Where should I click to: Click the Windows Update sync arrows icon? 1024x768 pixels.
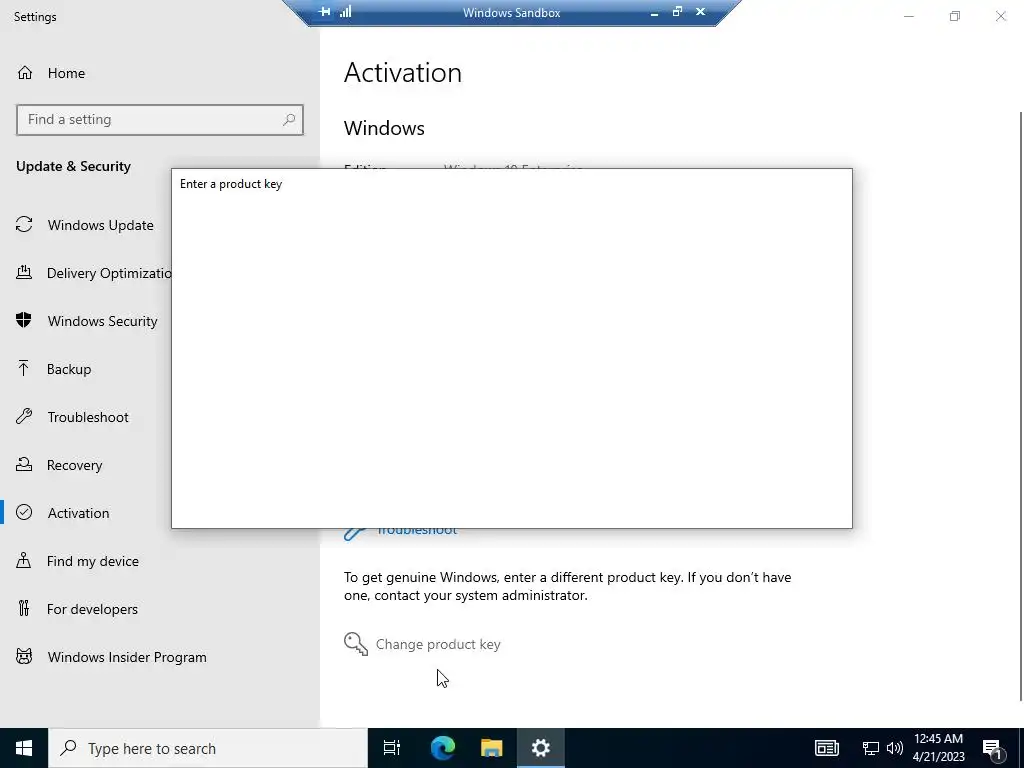24,225
